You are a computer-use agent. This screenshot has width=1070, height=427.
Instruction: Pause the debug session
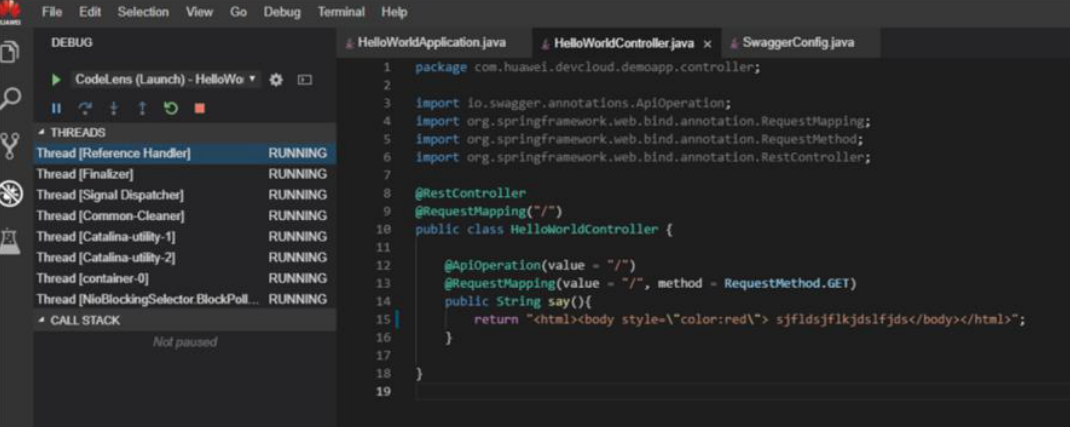pyautogui.click(x=56, y=108)
